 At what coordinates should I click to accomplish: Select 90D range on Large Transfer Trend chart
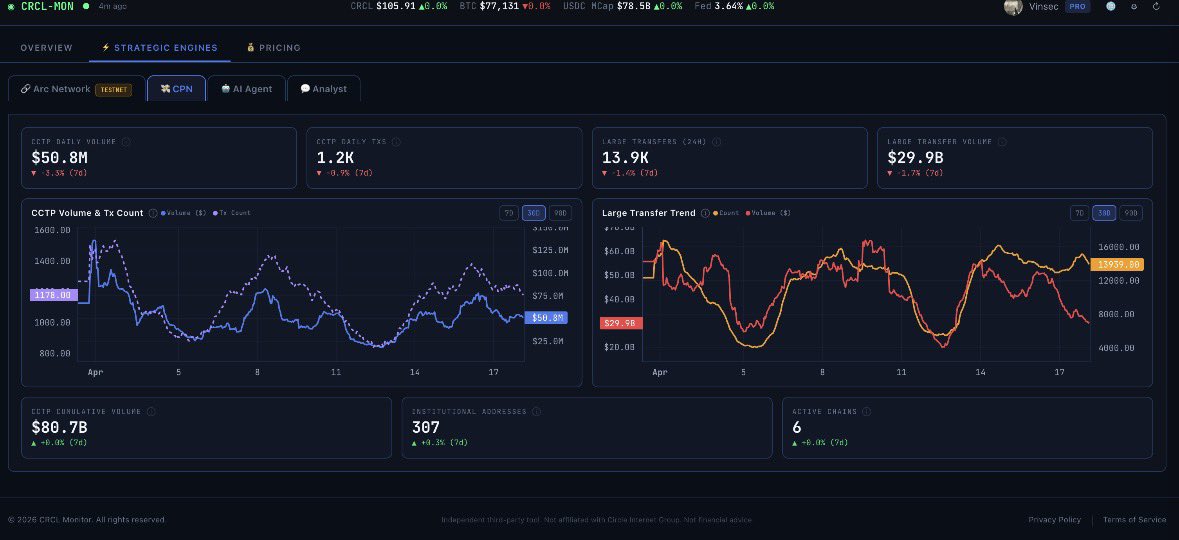coord(1130,213)
